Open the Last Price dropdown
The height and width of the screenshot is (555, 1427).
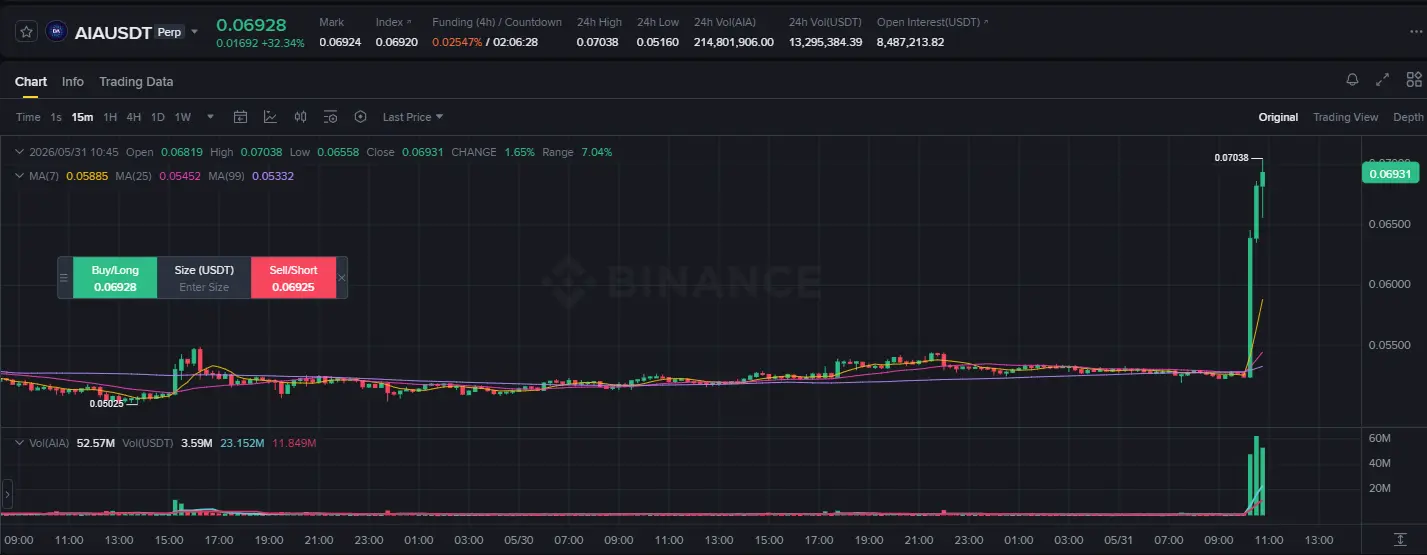point(413,117)
